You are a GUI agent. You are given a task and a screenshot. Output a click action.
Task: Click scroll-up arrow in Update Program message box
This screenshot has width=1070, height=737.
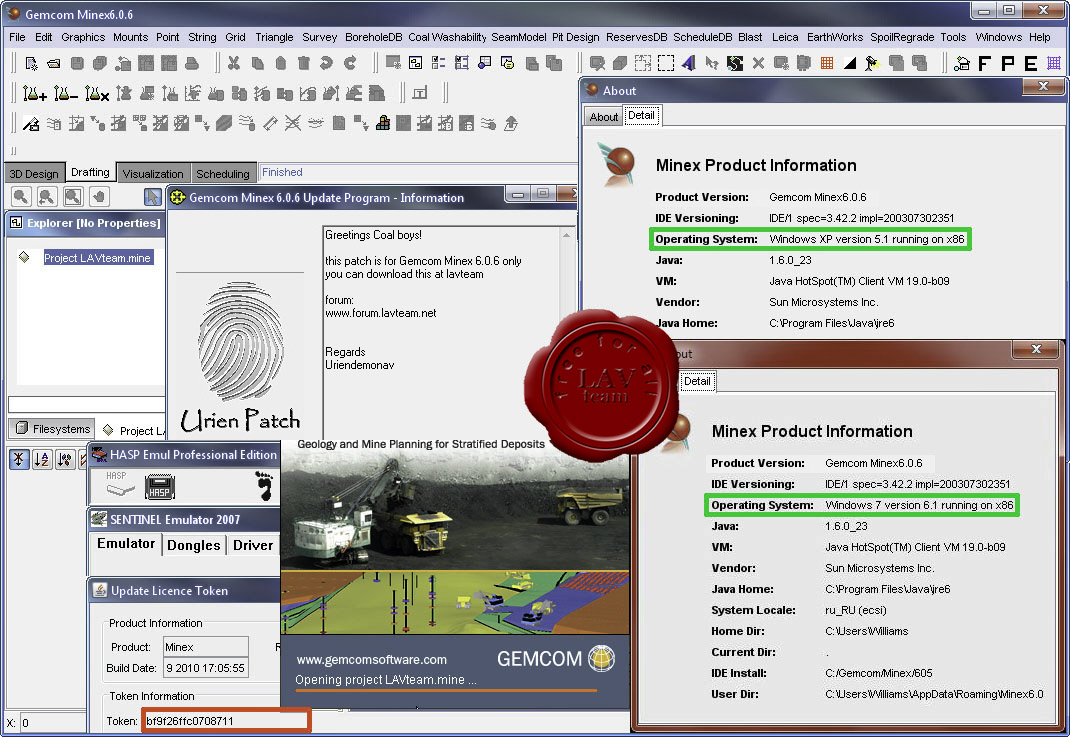566,235
